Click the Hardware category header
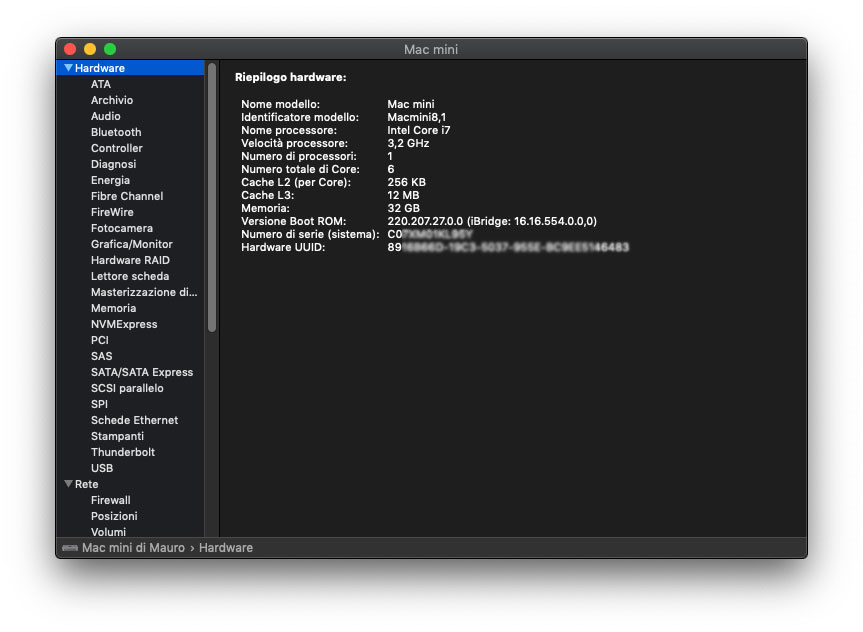This screenshot has height=632, width=863. (x=100, y=68)
